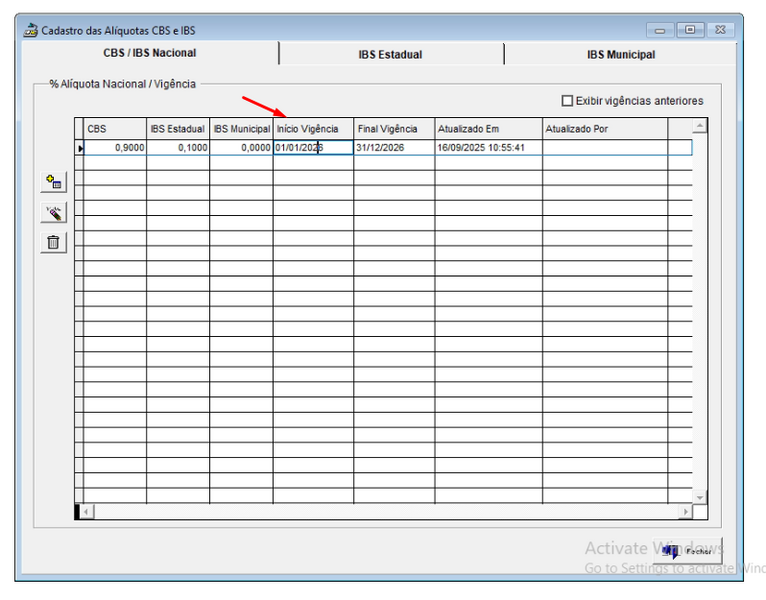
Task: Select the CBS / IBS Nacional tab
Action: click(x=150, y=53)
